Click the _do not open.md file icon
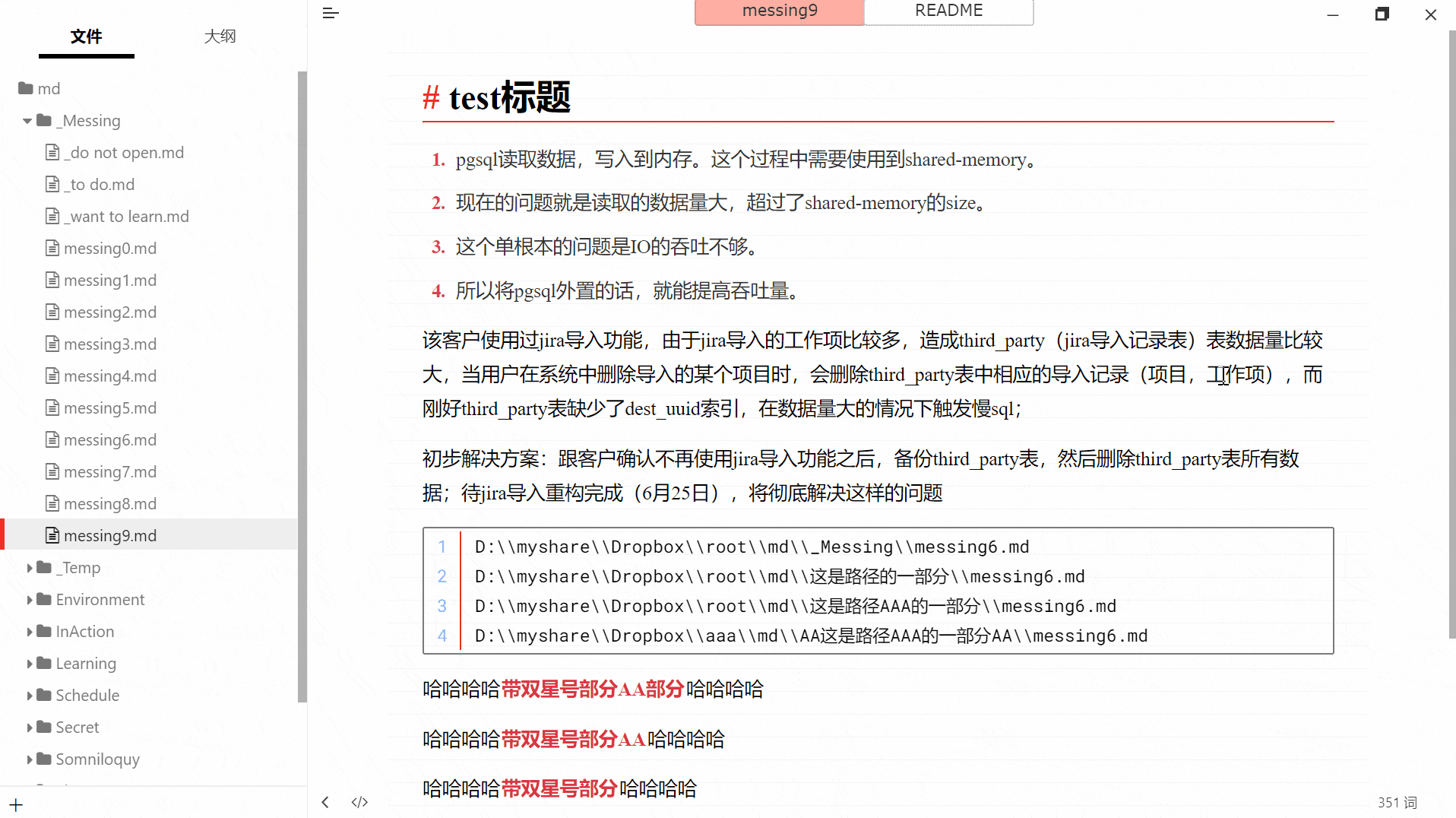This screenshot has height=818, width=1456. (52, 152)
